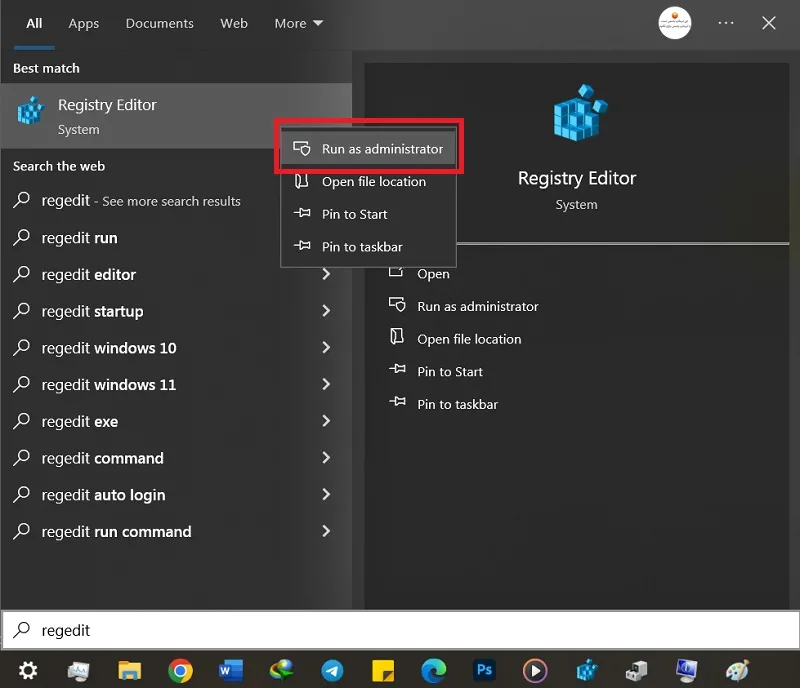Expand the regedit auto login suggestion arrow
Image resolution: width=800 pixels, height=688 pixels.
326,495
